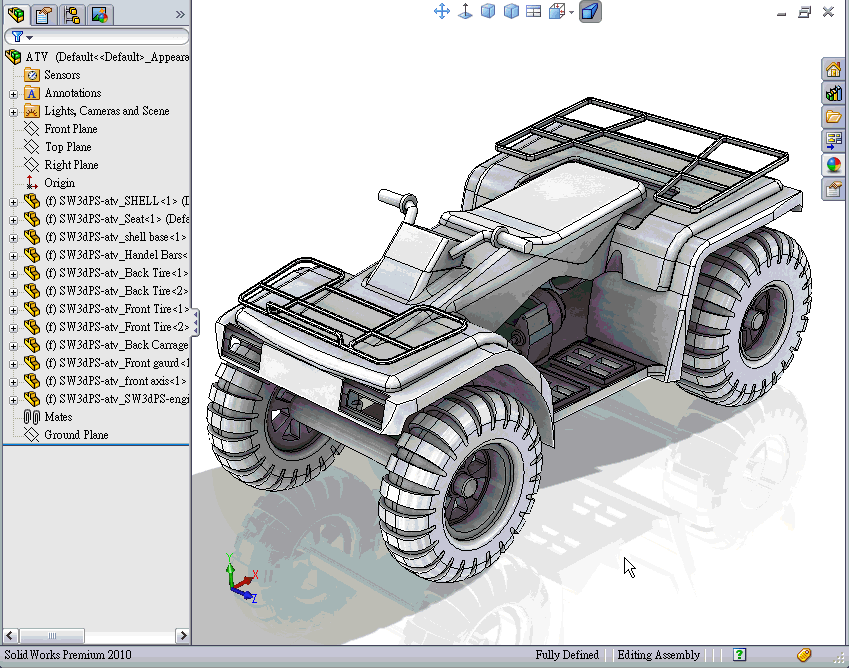
Task: Click the section view cube icon
Action: tap(557, 11)
